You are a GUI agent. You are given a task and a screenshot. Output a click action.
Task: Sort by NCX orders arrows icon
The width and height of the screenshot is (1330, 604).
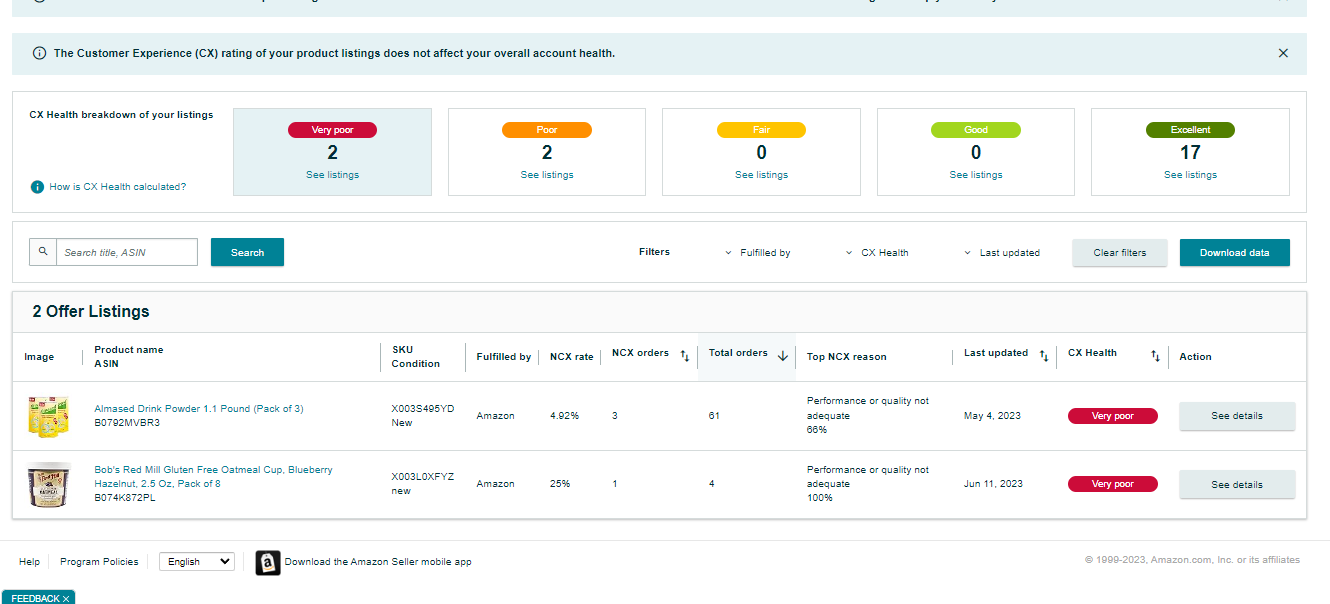[685, 355]
